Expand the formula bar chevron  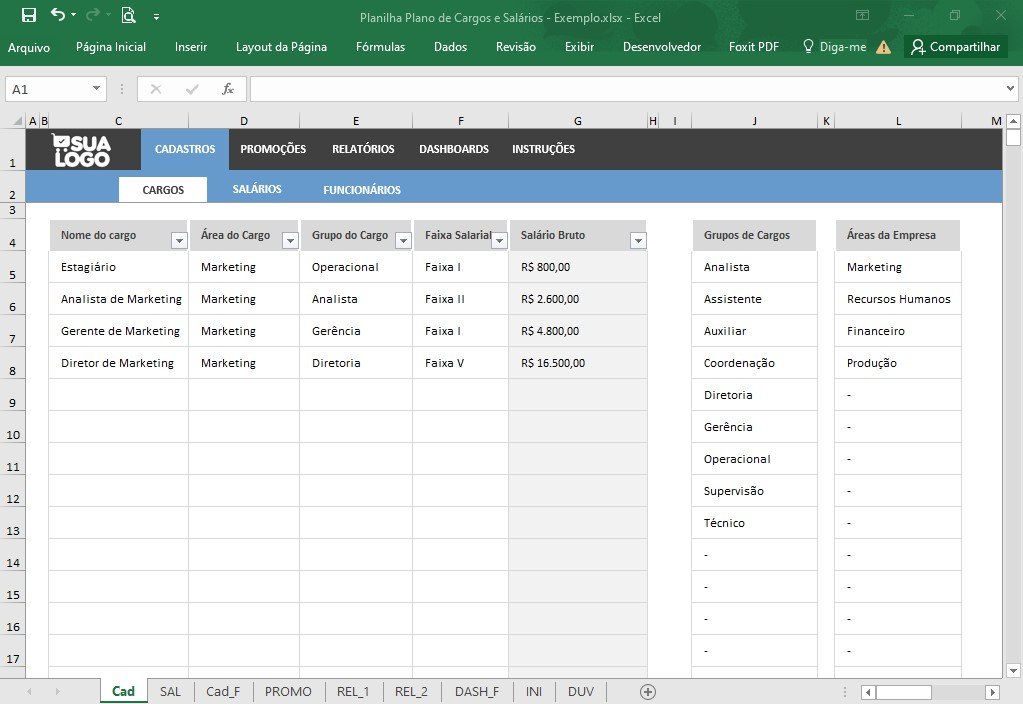click(x=1010, y=88)
